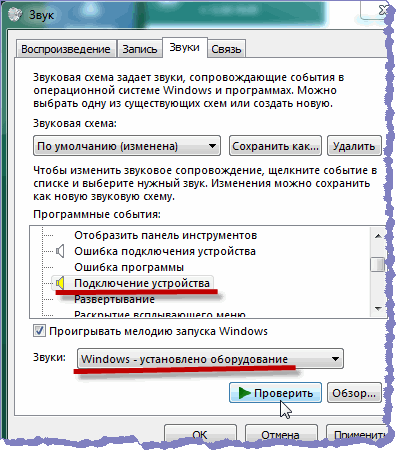
Task: Click the green play icon on Проверить
Action: click(x=245, y=393)
